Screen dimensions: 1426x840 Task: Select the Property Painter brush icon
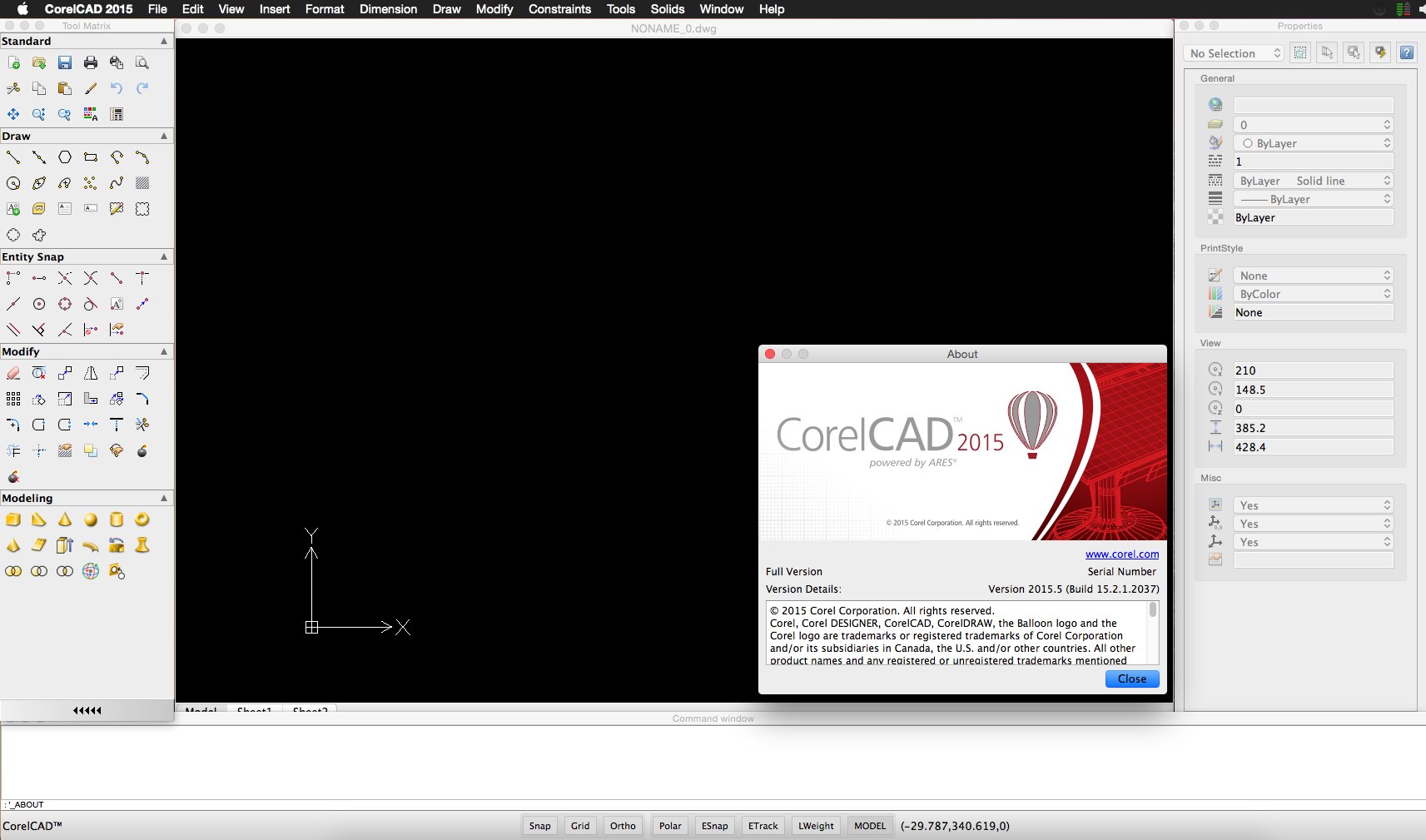point(91,88)
